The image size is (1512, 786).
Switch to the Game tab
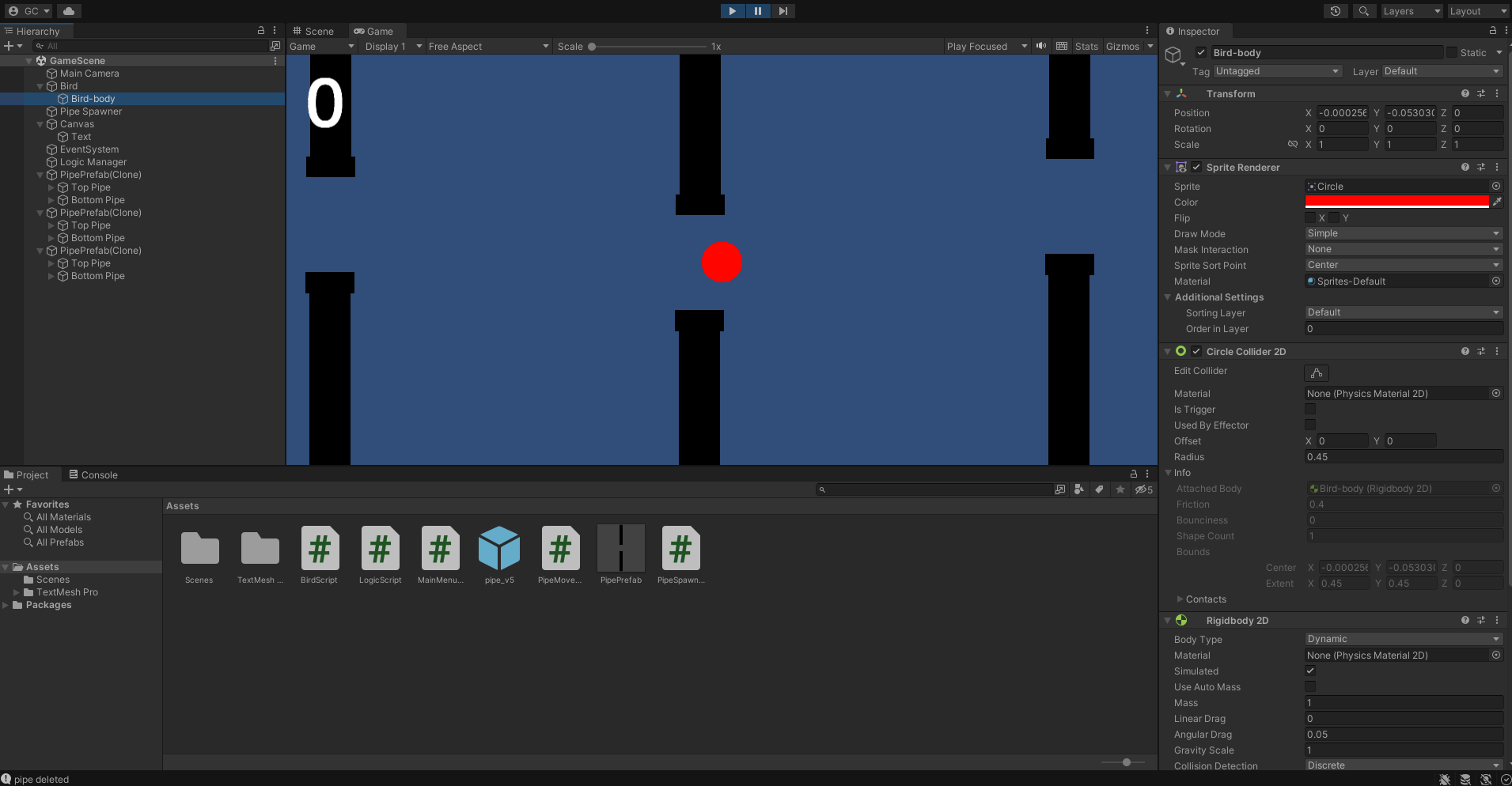click(375, 31)
